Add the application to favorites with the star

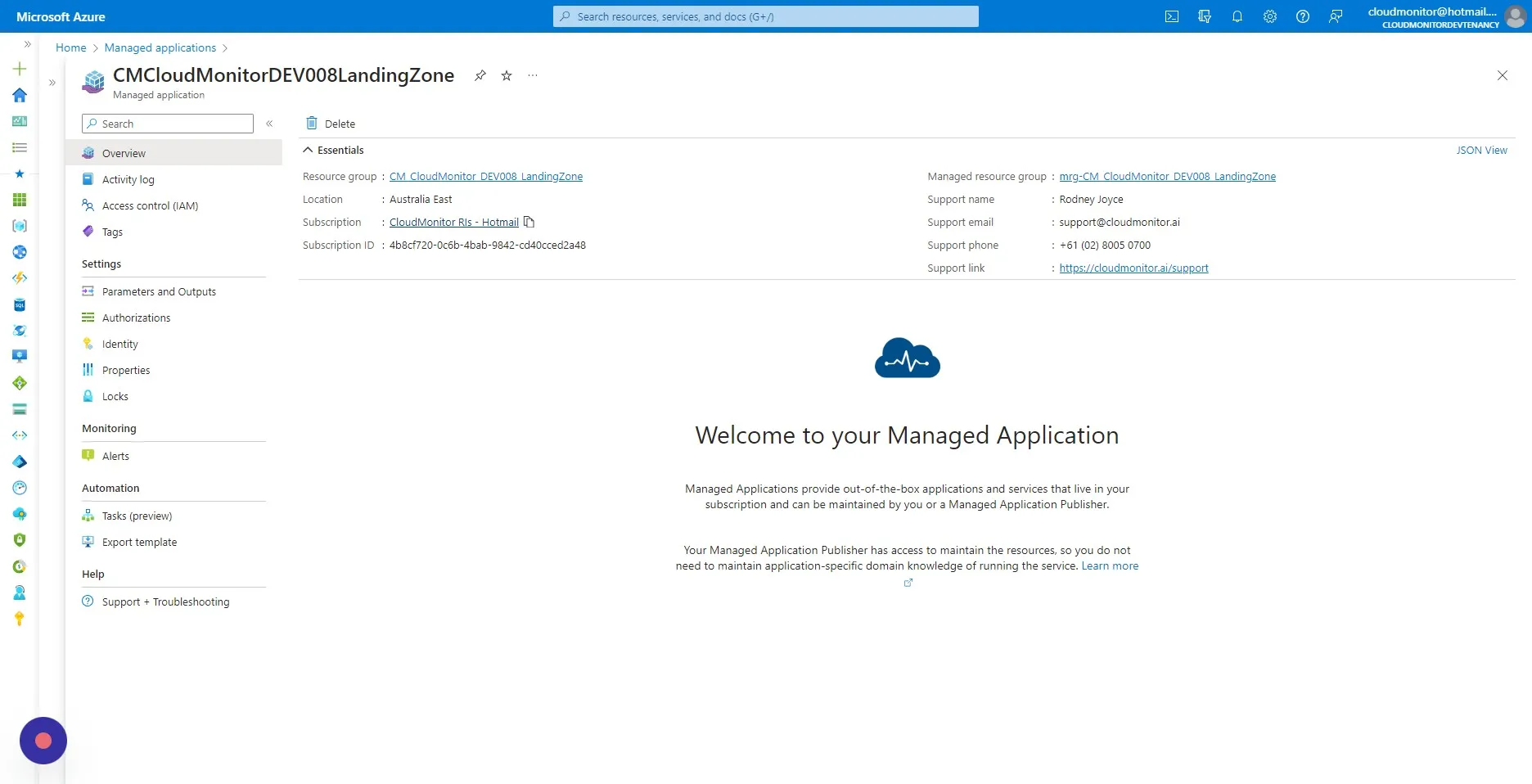[x=507, y=75]
